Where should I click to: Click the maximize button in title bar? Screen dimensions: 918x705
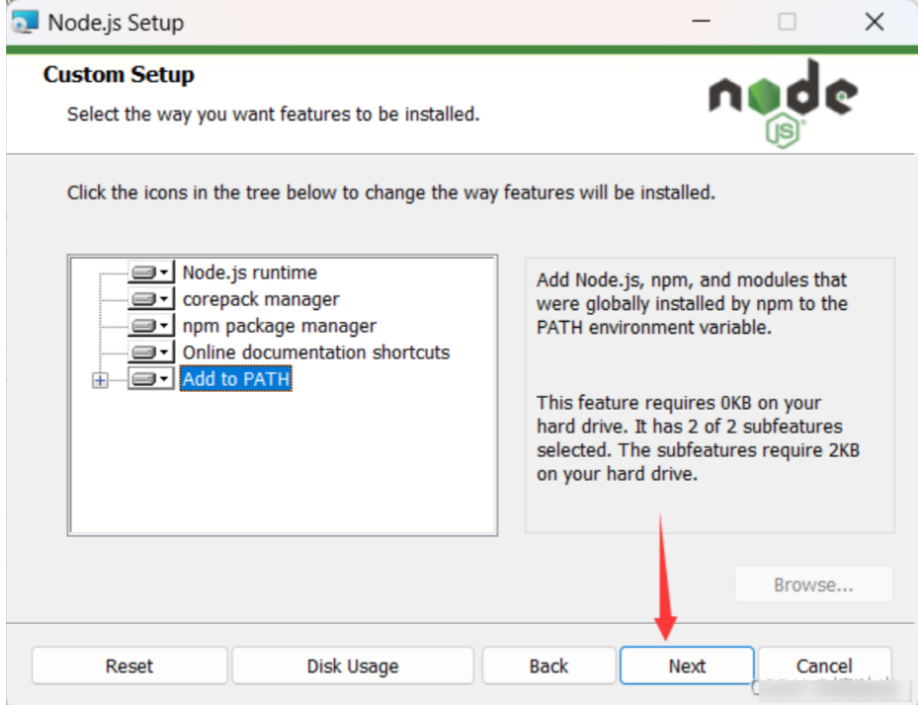pos(787,22)
